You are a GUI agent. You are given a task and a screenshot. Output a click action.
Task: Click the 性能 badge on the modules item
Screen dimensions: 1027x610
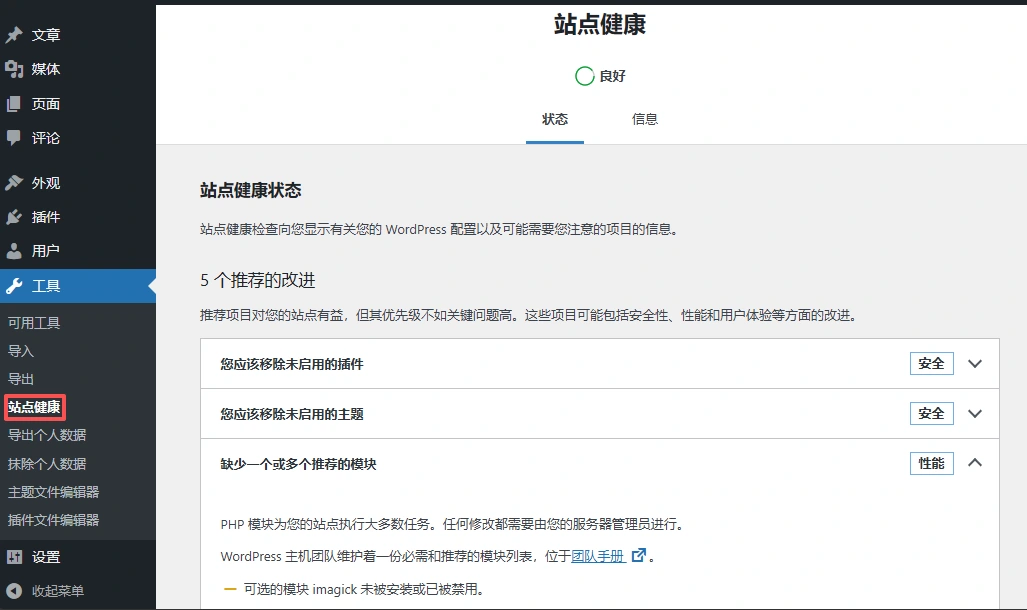point(930,462)
